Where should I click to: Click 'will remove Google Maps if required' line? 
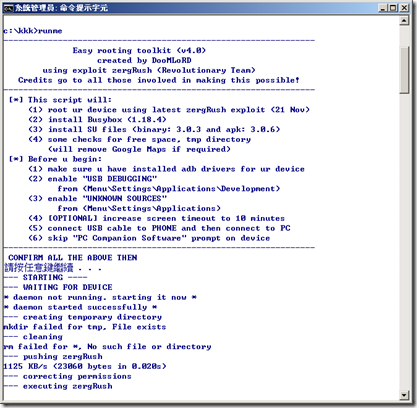click(x=139, y=149)
